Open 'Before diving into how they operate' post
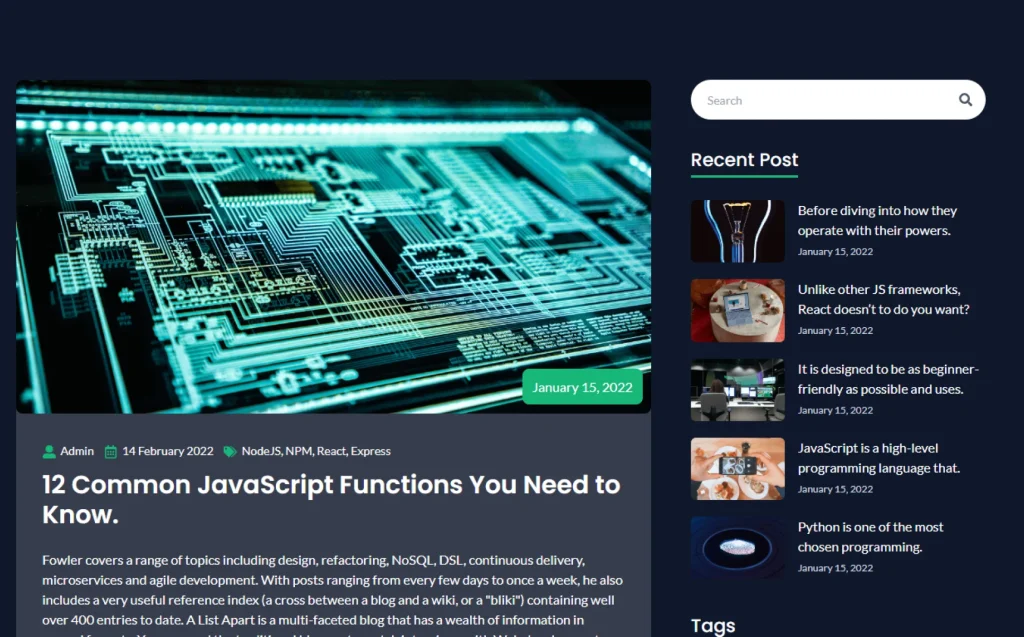 point(877,220)
